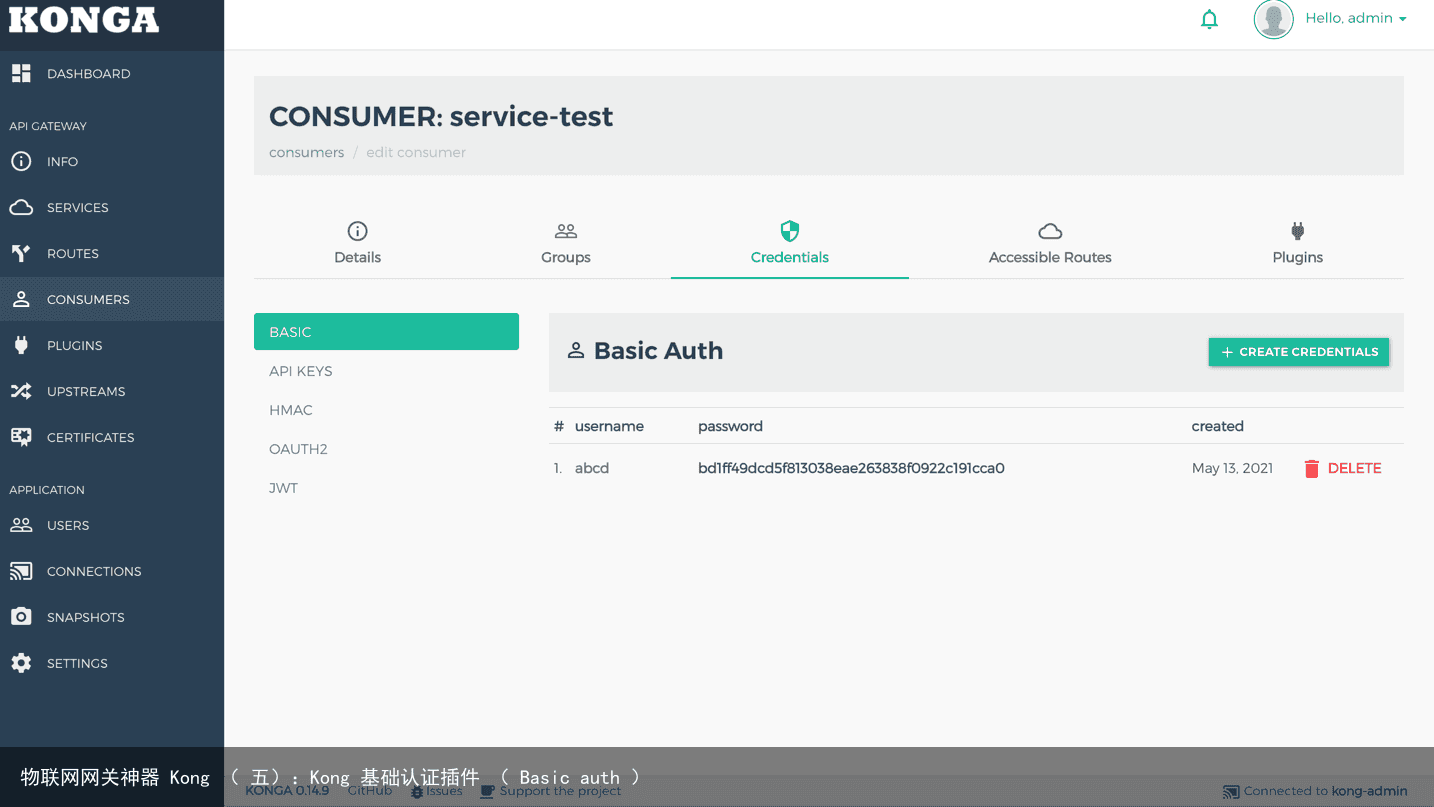Viewport: 1434px width, 807px height.
Task: Click the Issues footer link
Action: coord(437,791)
